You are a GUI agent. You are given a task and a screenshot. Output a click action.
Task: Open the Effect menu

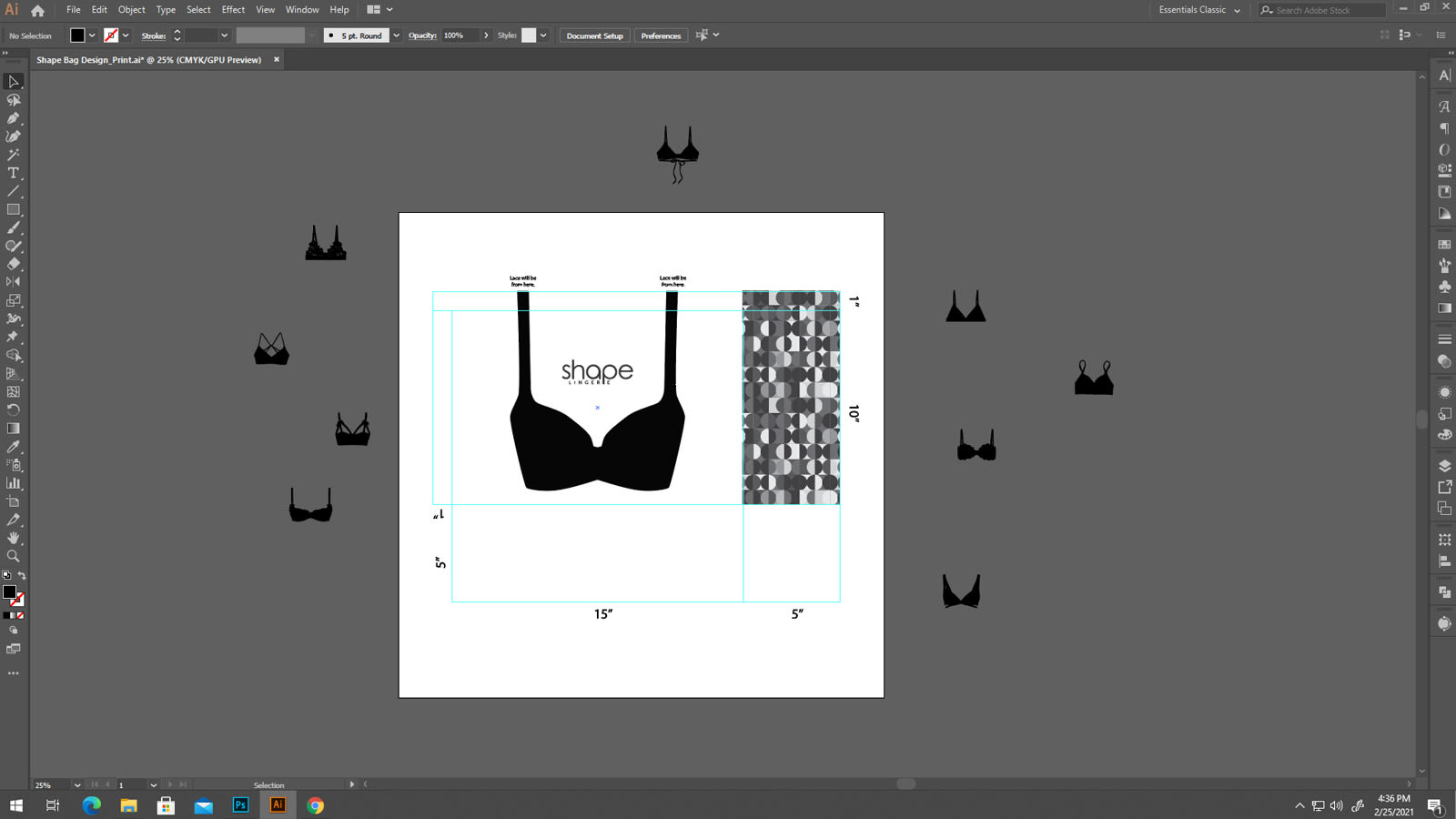233,10
